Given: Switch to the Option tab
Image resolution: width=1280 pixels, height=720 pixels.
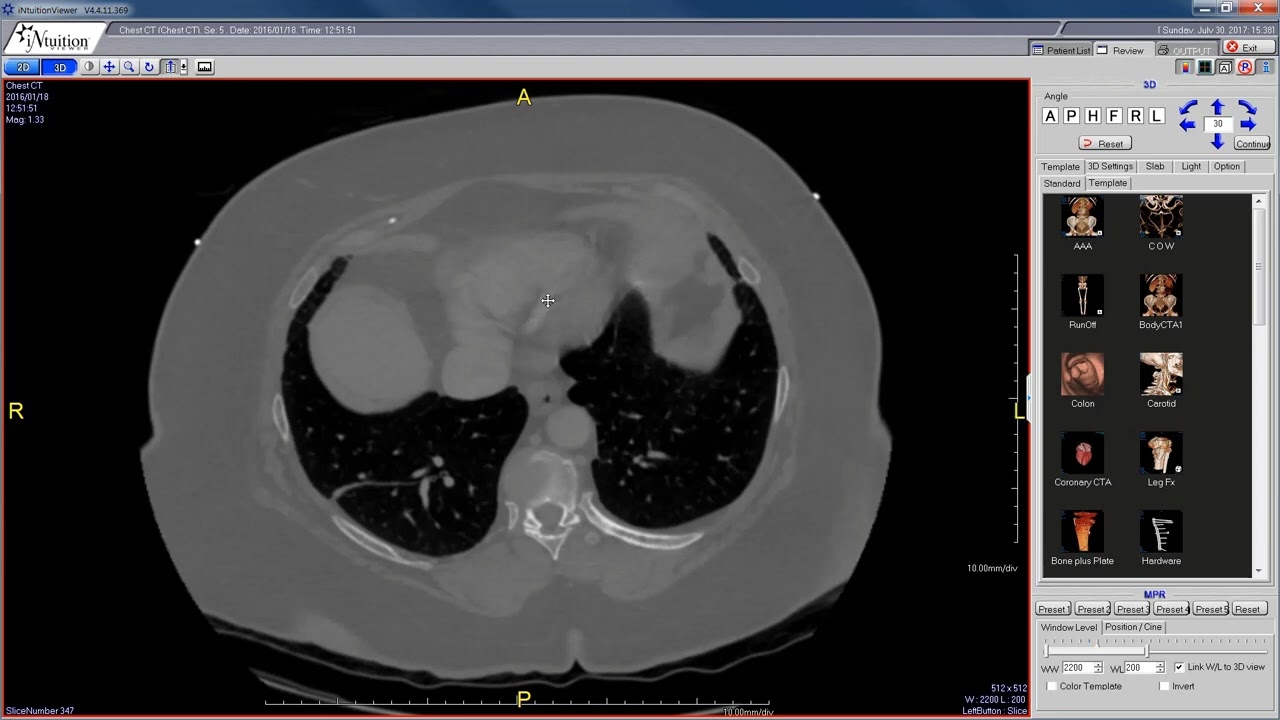Looking at the screenshot, I should tap(1227, 167).
